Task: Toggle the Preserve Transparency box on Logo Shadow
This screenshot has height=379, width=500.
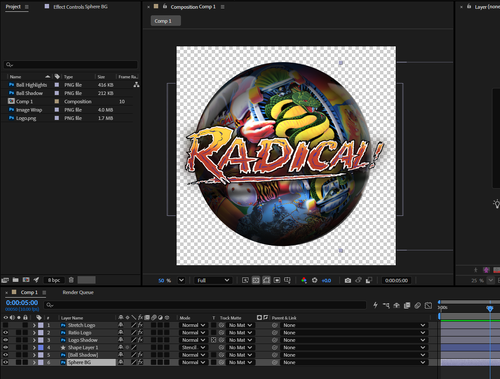Action: pyautogui.click(x=213, y=340)
